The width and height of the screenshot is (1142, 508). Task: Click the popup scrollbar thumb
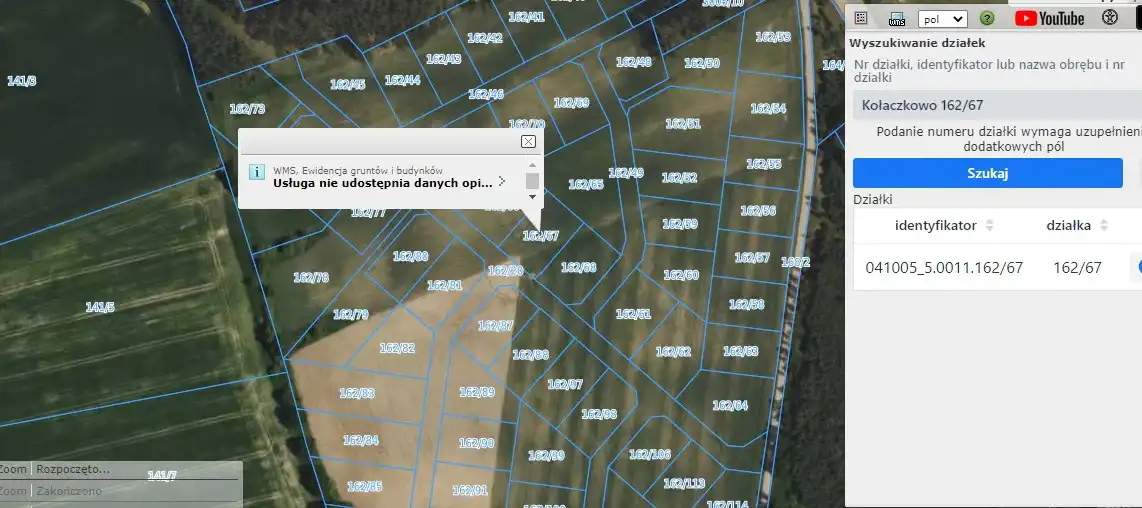(x=532, y=180)
